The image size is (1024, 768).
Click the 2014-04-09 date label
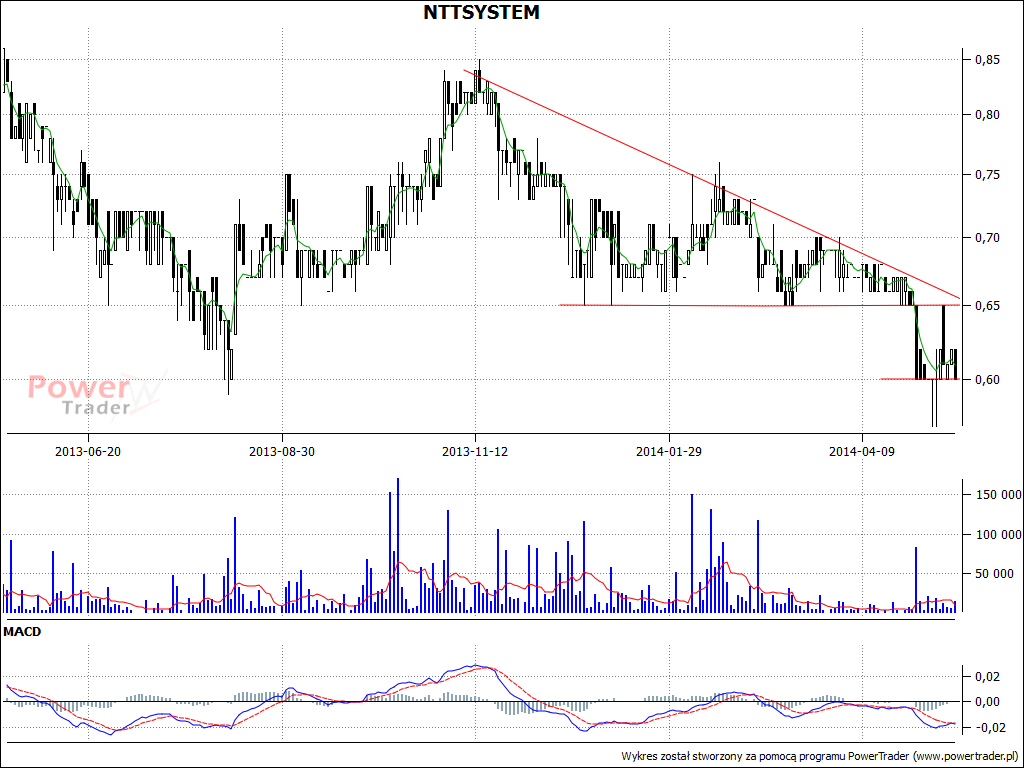tap(861, 451)
